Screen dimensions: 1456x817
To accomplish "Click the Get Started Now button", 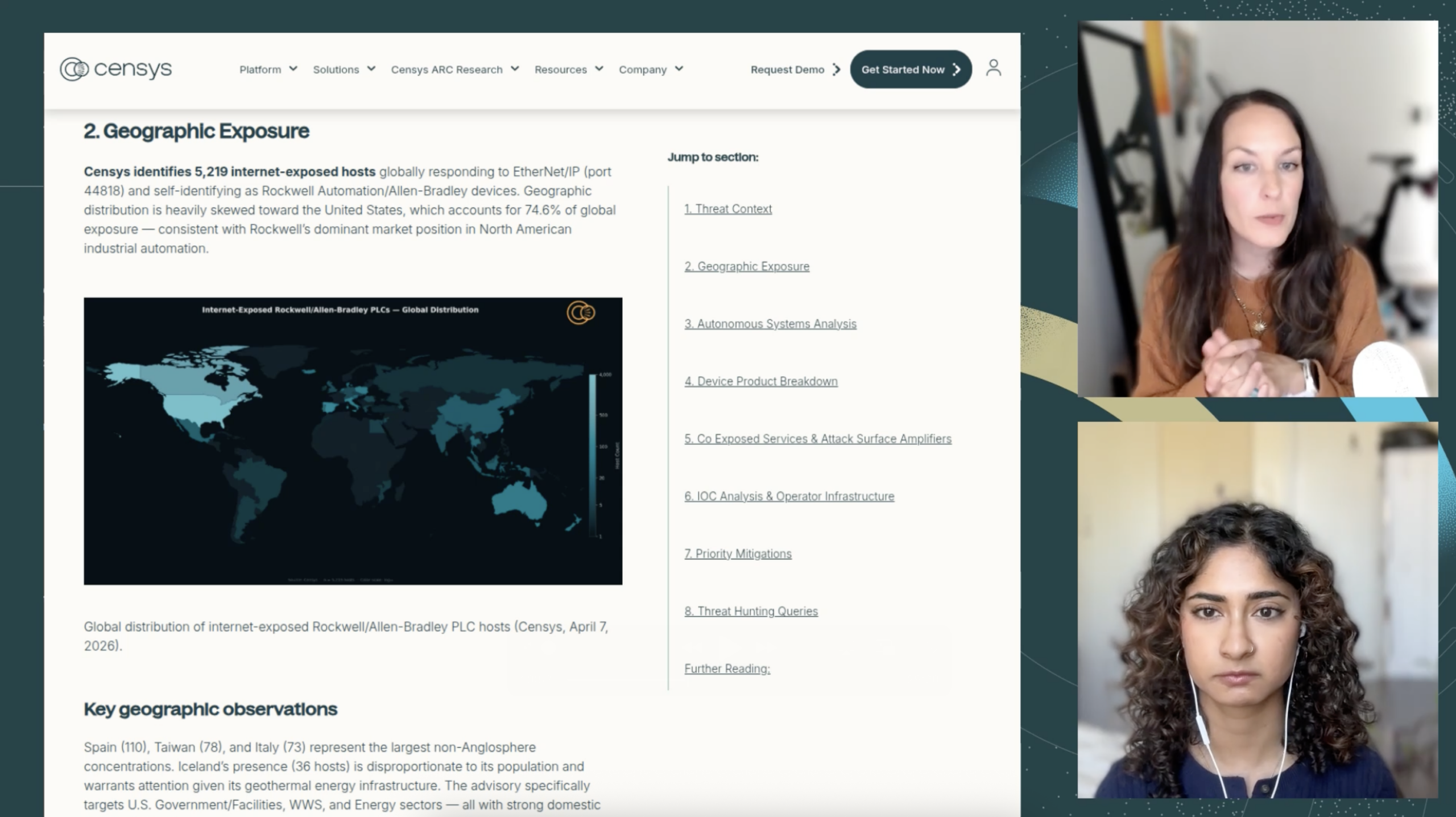I will [x=911, y=69].
